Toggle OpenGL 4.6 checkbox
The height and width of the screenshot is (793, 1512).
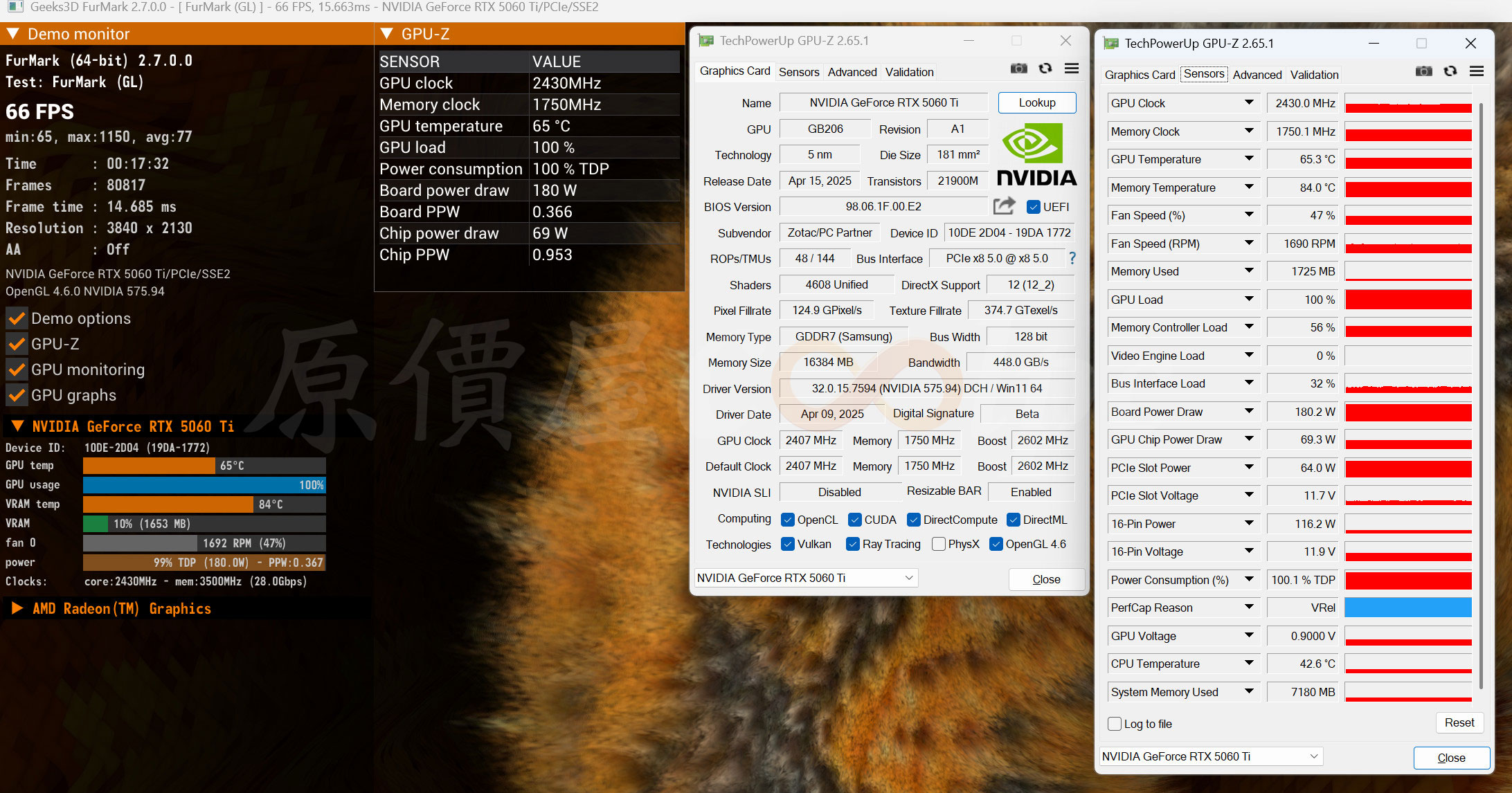(x=996, y=544)
